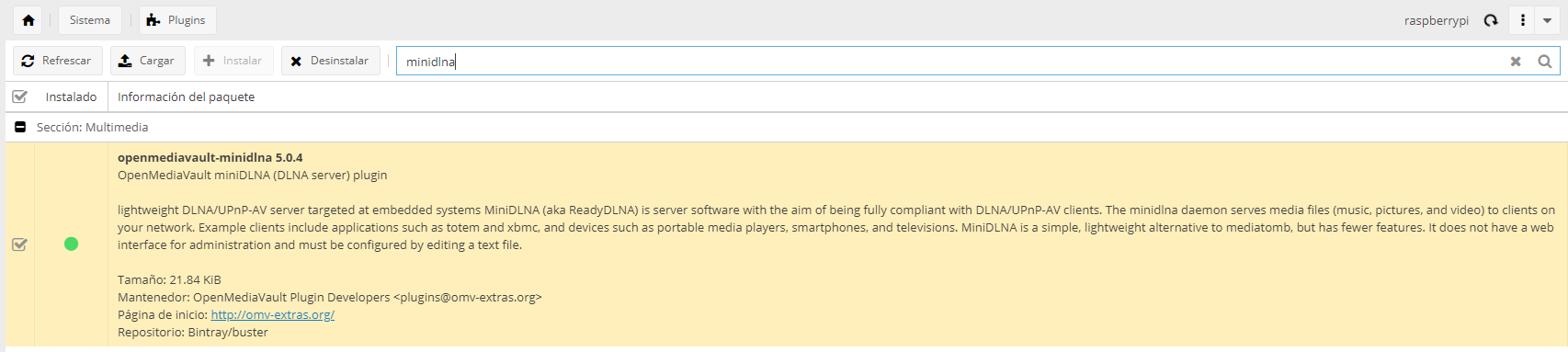The image size is (1568, 352).
Task: Click the Instalar button
Action: click(x=233, y=61)
